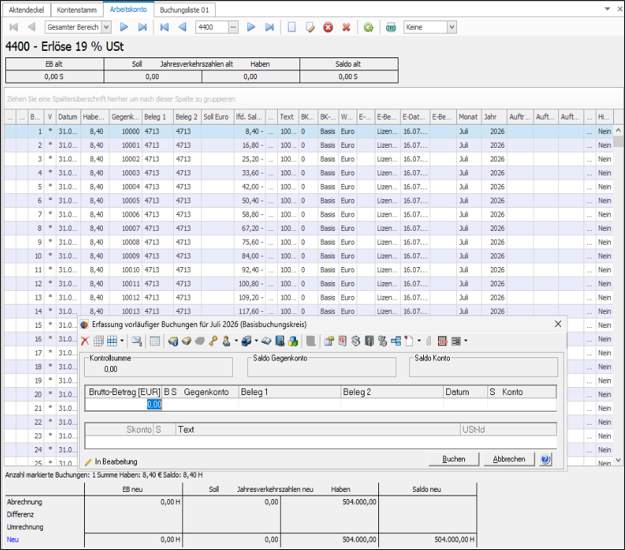Screen dimensions: 625x550
Task: Click the green refresh icon
Action: pyautogui.click(x=369, y=27)
